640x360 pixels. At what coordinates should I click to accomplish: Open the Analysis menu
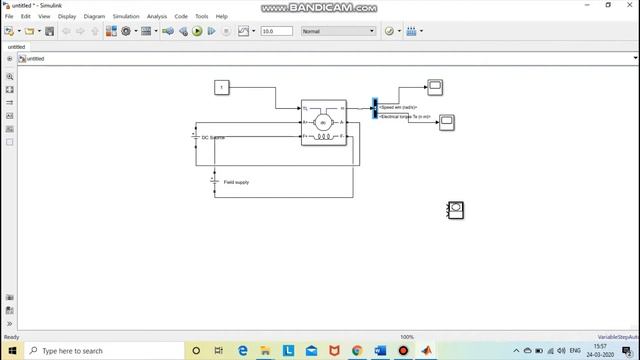click(x=157, y=16)
